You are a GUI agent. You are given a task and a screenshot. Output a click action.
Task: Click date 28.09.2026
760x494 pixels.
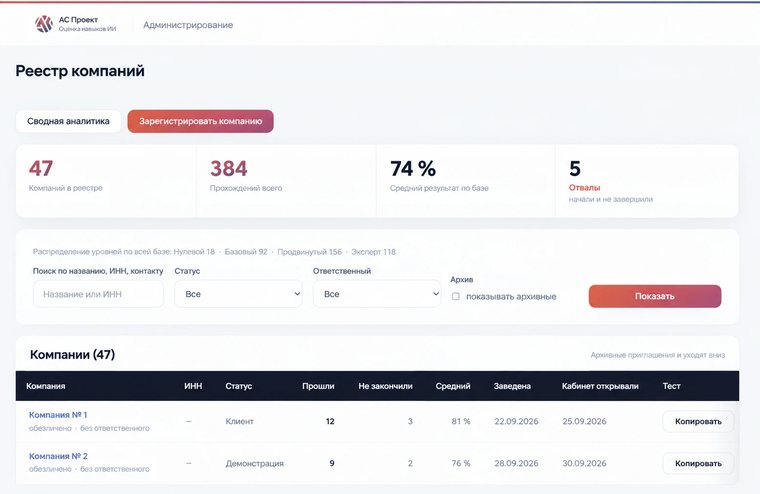[x=516, y=463]
